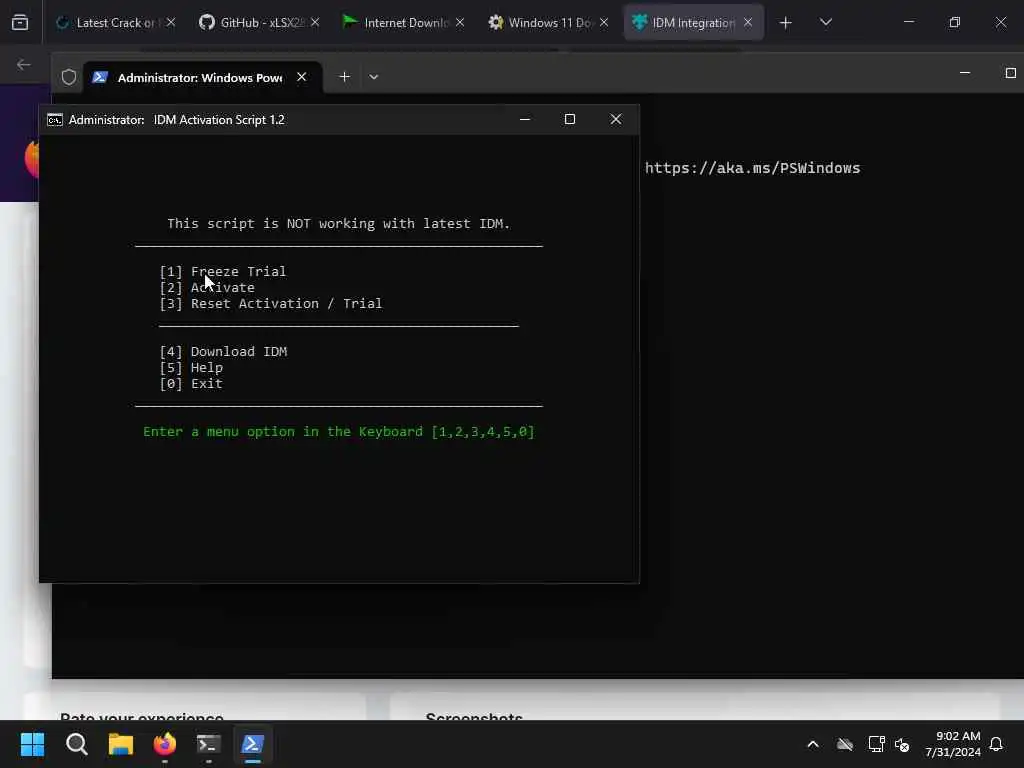
Task: Close the Windows 11 browser tab
Action: point(604,23)
